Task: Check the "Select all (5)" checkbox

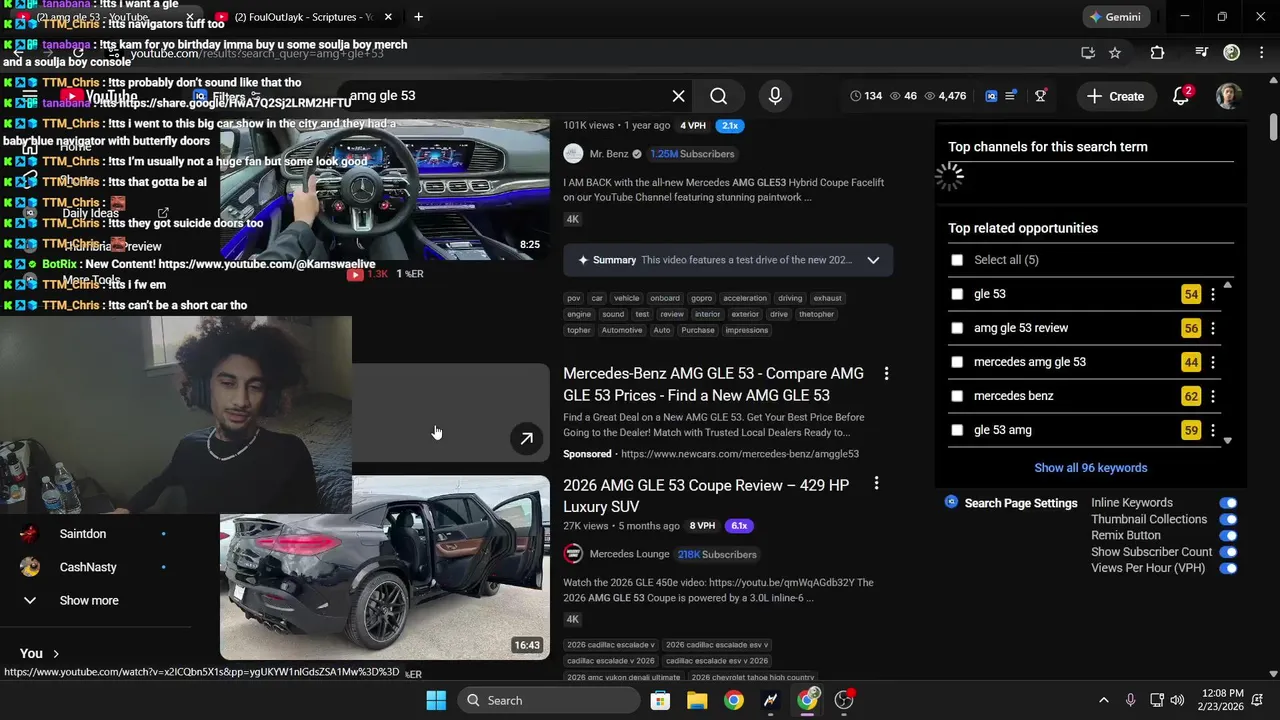Action: click(x=957, y=260)
